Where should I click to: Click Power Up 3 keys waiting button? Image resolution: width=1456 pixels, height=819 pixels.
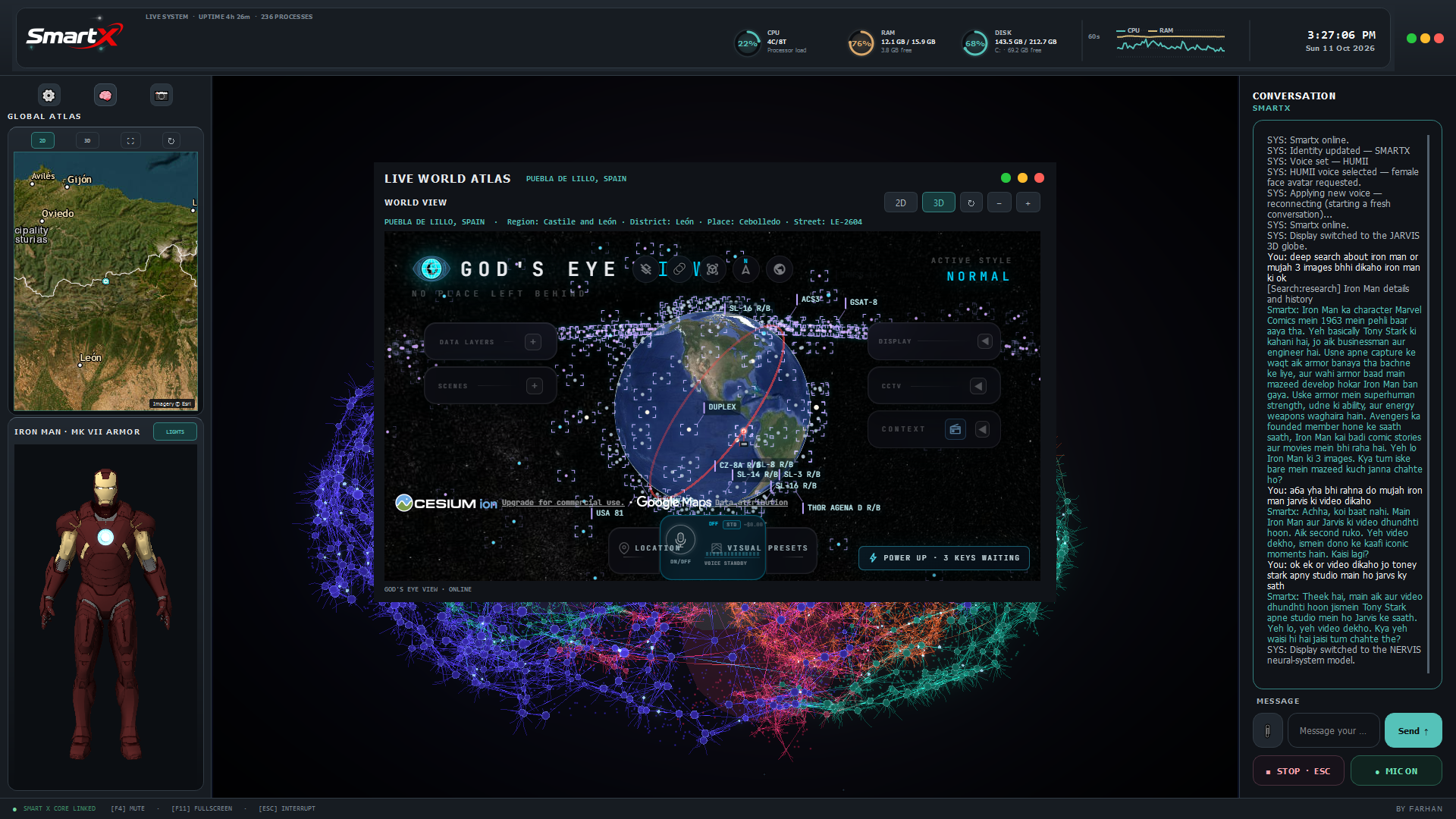tap(944, 557)
